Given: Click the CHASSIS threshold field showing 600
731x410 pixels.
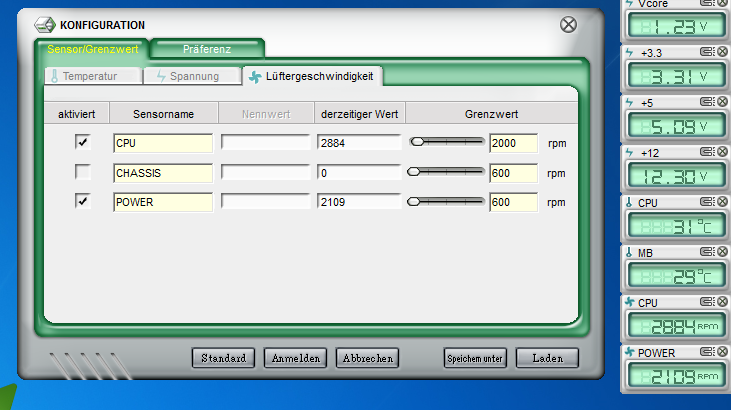Looking at the screenshot, I should pyautogui.click(x=513, y=173).
